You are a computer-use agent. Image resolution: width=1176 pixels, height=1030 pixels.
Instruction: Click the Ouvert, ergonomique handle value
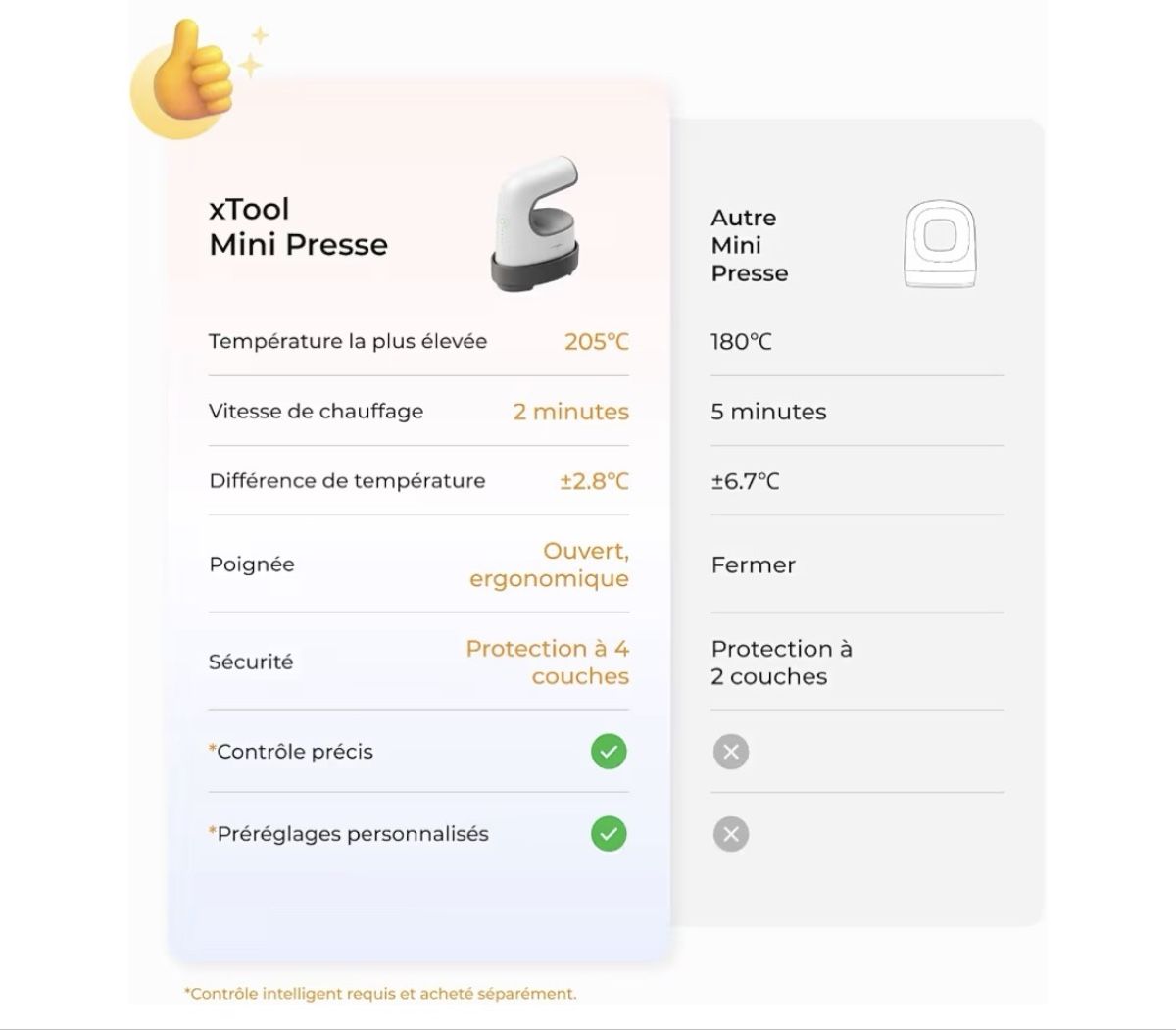(549, 564)
